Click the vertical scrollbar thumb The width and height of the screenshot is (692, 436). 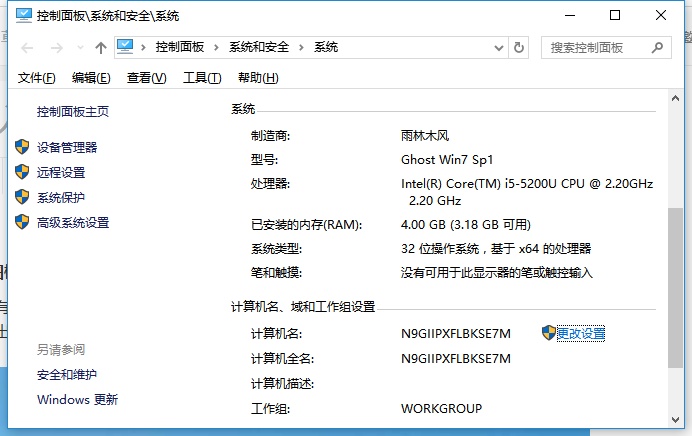[x=675, y=287]
